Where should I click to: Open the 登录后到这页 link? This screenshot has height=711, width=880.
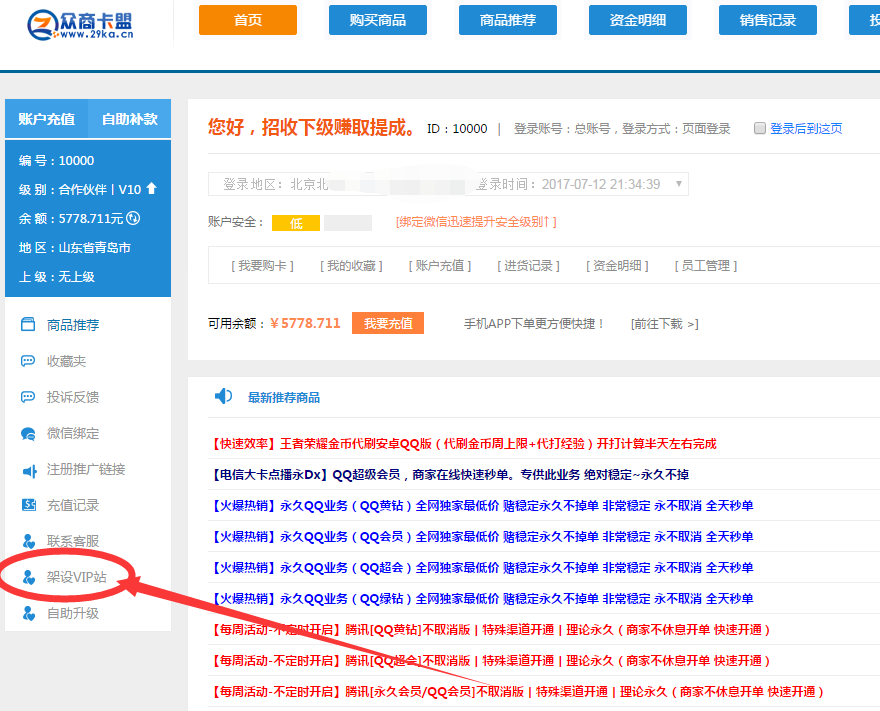point(806,129)
